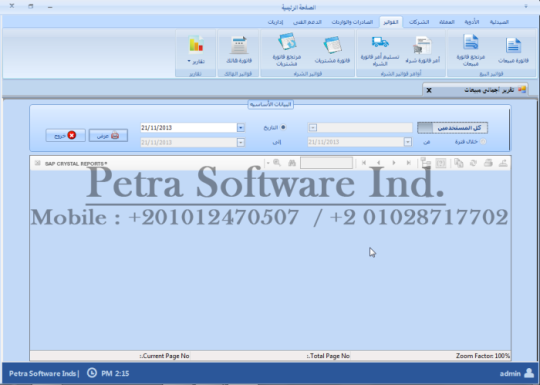Open the administration (إداريات) tab
The width and height of the screenshot is (540, 385).
click(x=275, y=22)
